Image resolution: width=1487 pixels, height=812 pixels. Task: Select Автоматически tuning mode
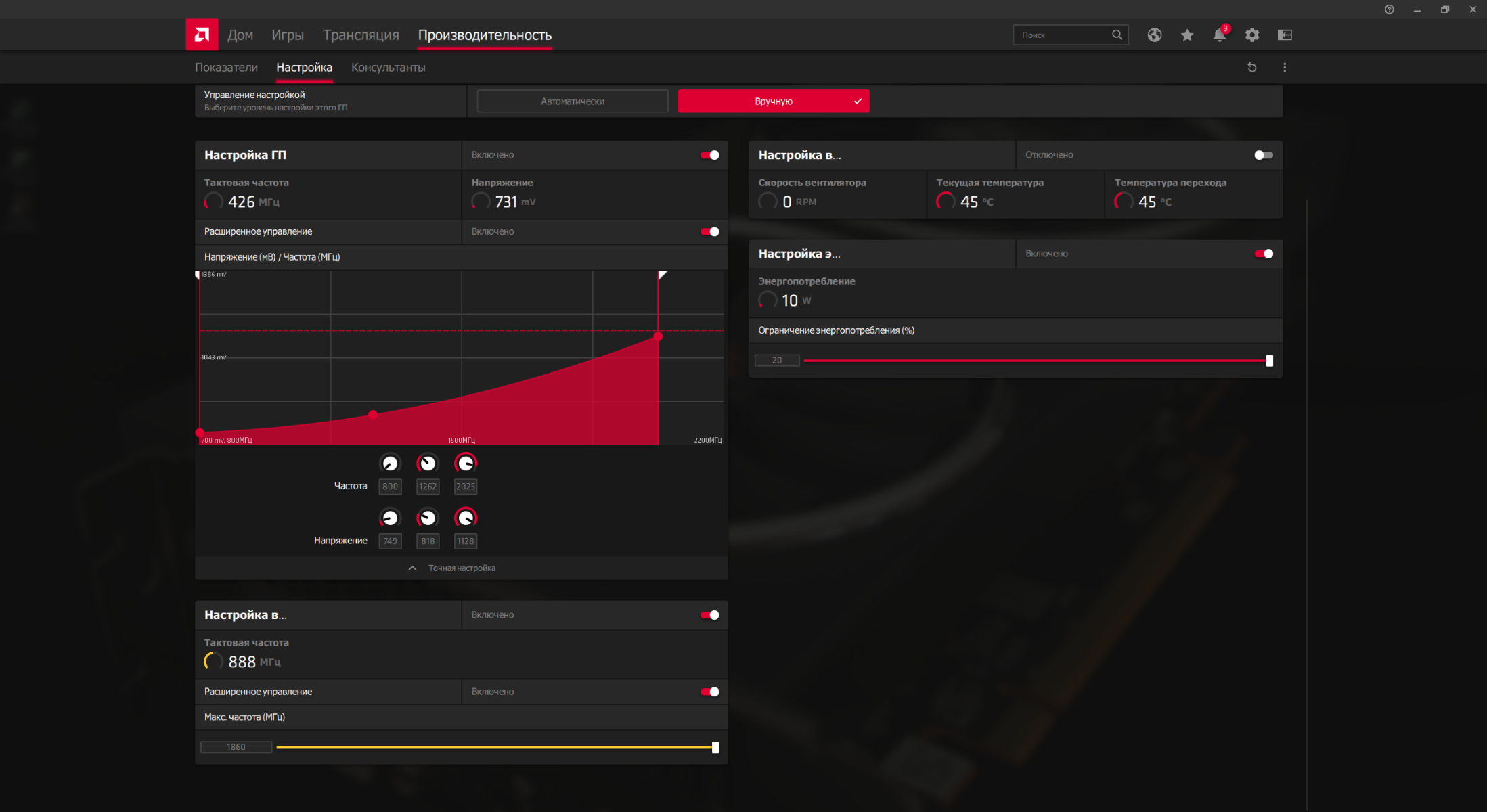[x=572, y=101]
